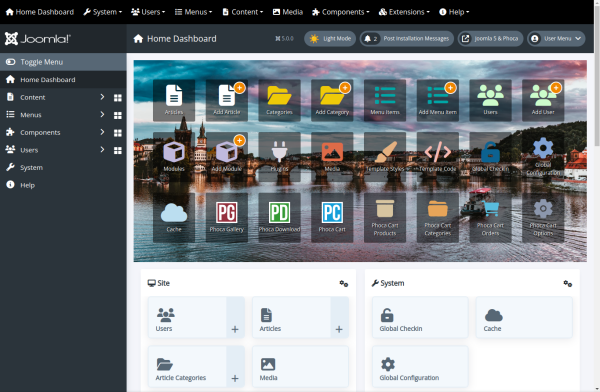Expand the Users chevron in the sidebar
The height and width of the screenshot is (392, 600).
point(102,150)
